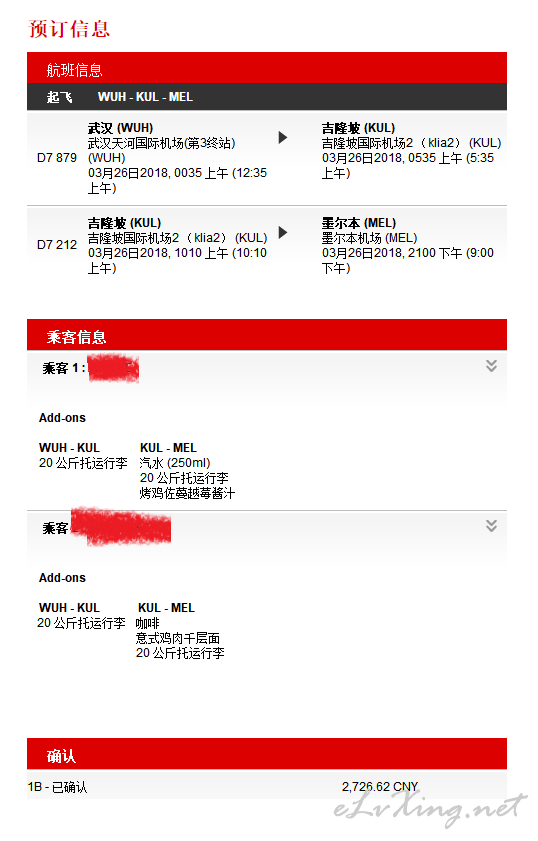Click the 2,726.62 CNY total amount
Screen dimensions: 538x841
pyautogui.click(x=380, y=786)
